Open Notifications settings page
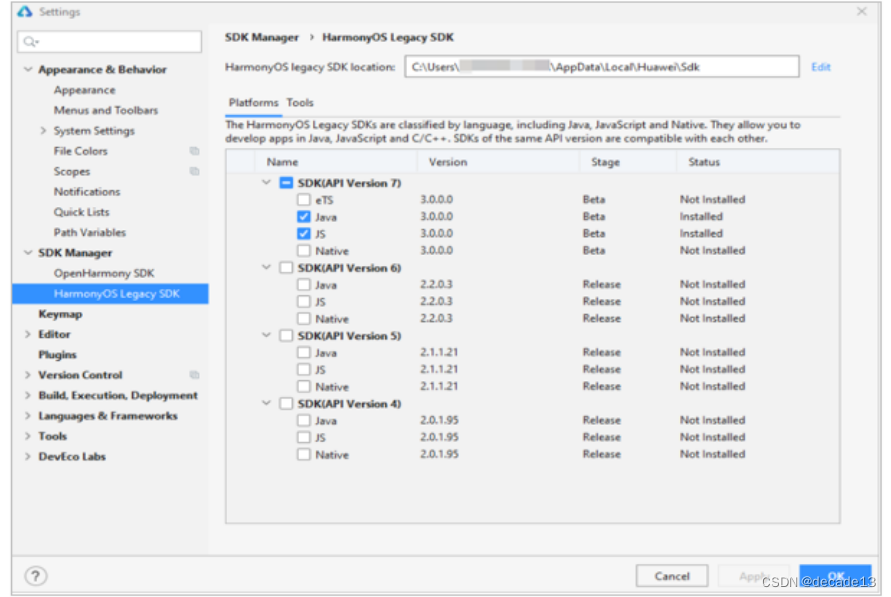This screenshot has height=597, width=891. [x=87, y=191]
